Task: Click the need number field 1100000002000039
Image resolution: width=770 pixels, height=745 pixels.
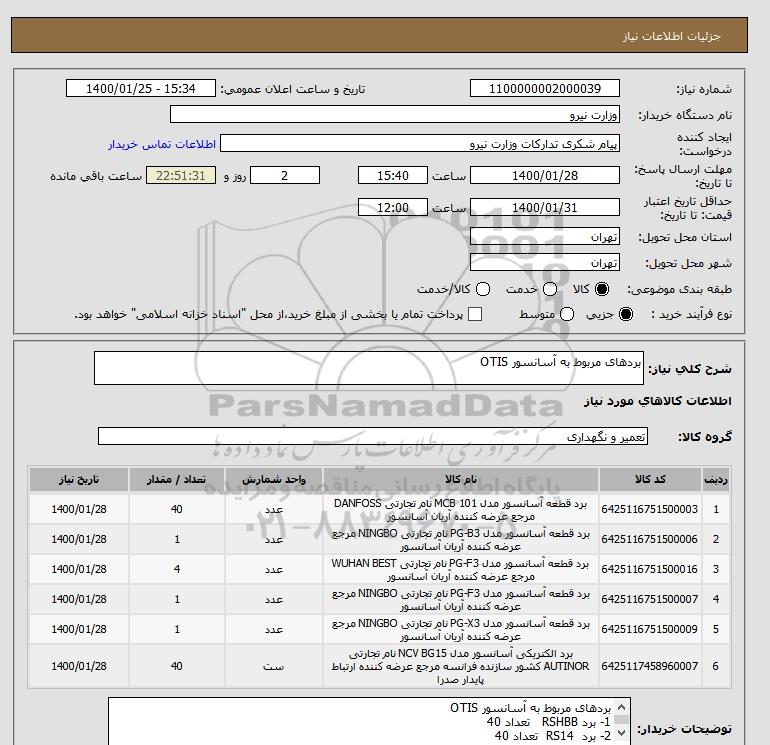Action: click(x=545, y=88)
